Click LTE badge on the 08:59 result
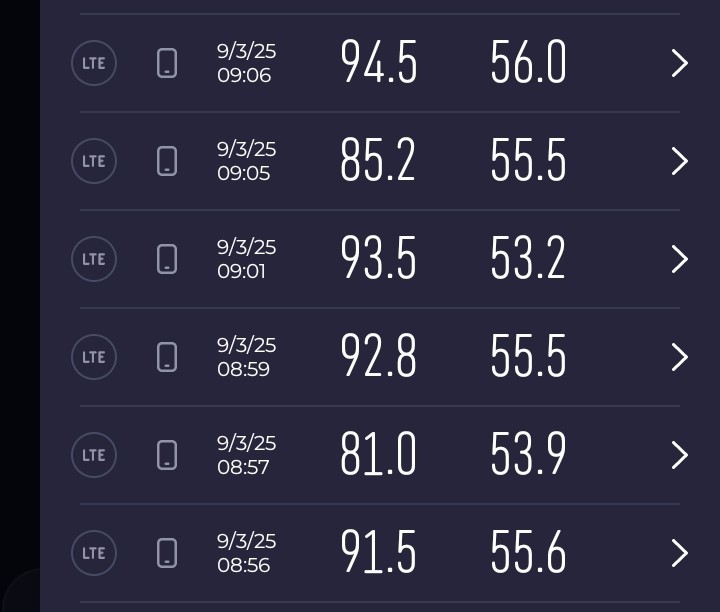The width and height of the screenshot is (720, 612). pyautogui.click(x=94, y=357)
